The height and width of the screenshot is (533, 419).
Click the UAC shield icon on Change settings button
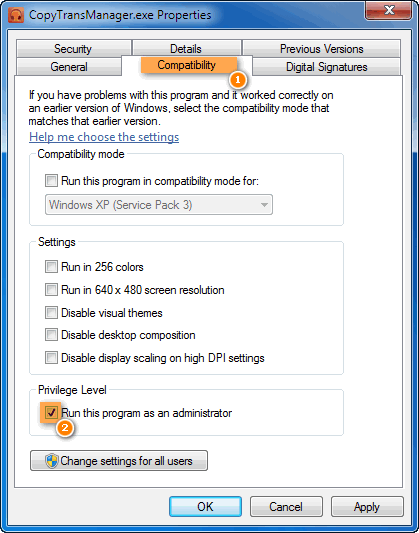tap(52, 461)
